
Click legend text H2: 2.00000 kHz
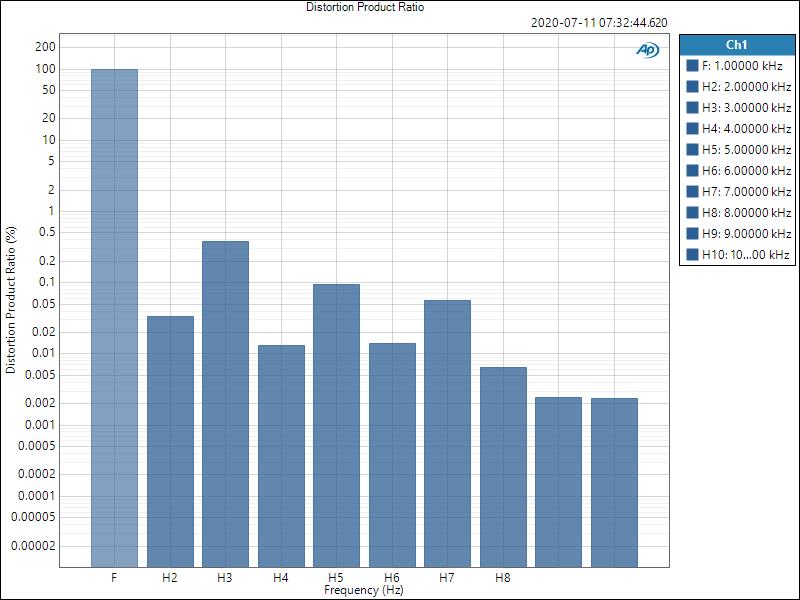(x=746, y=86)
